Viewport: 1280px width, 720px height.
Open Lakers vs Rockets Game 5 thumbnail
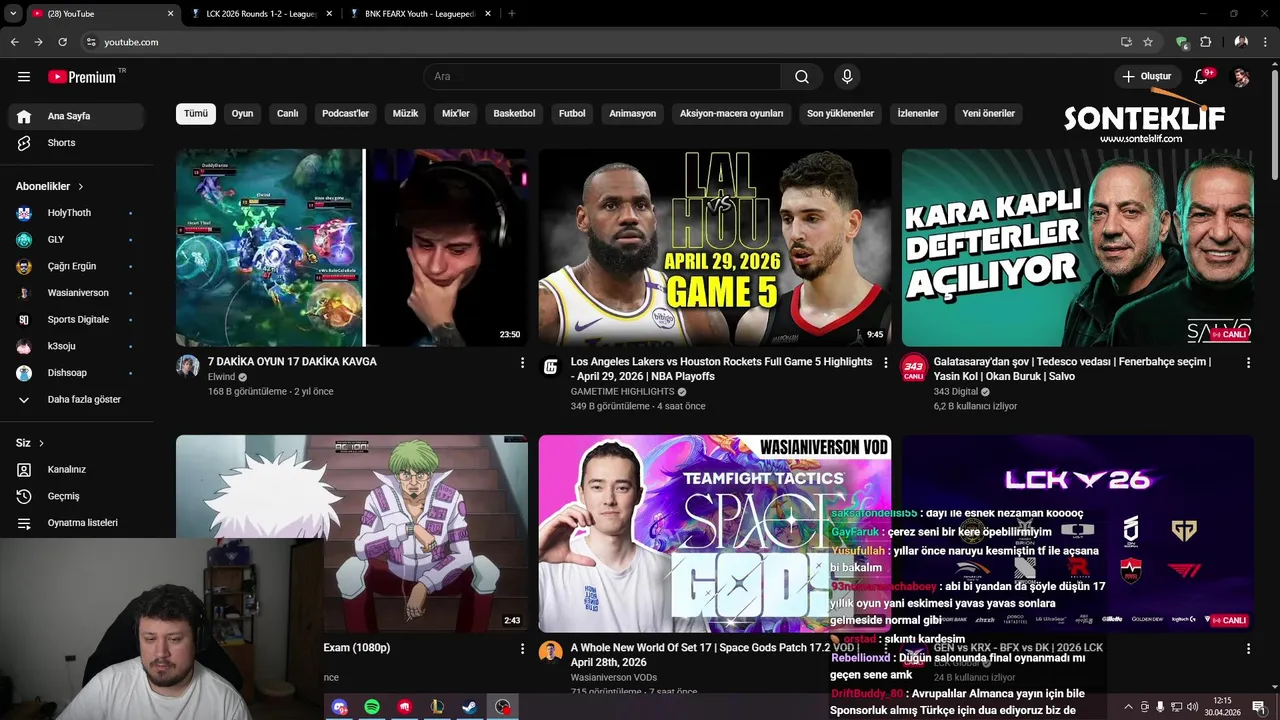[x=715, y=248]
